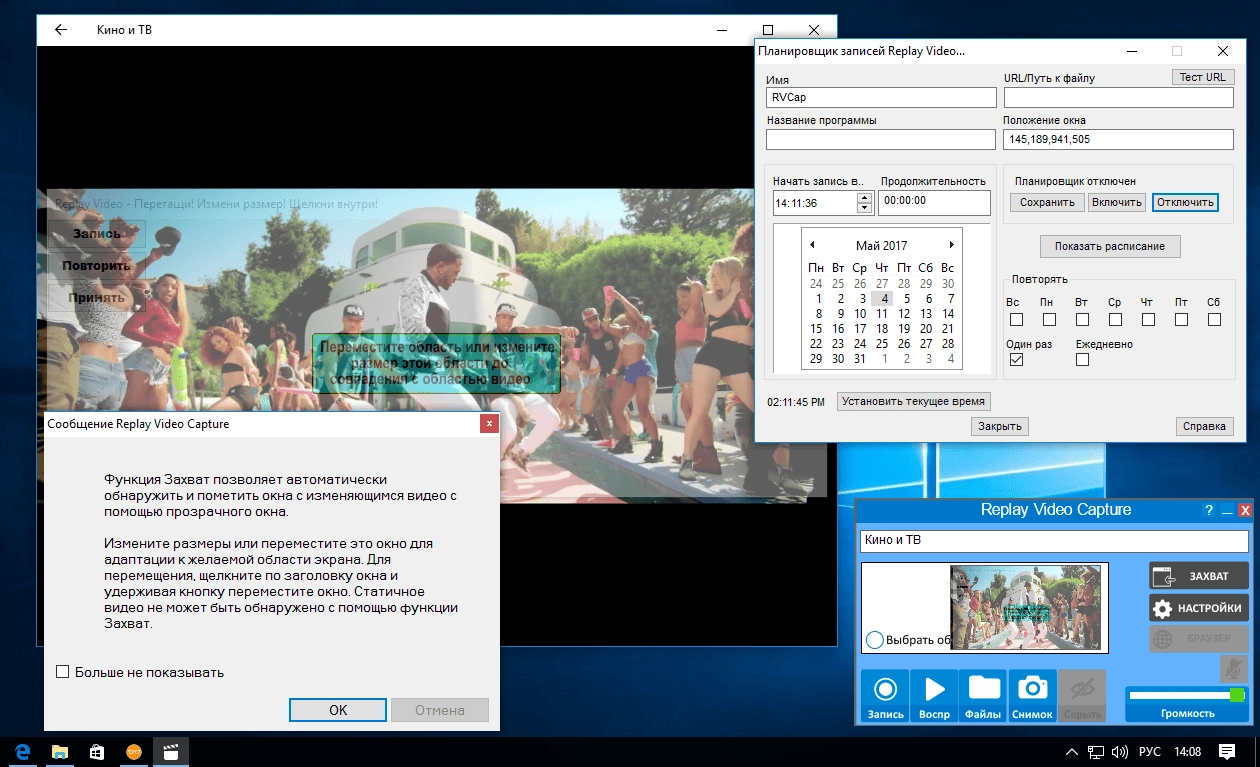Open Microsoft Edge from taskbar
The width and height of the screenshot is (1260, 767).
coord(21,751)
